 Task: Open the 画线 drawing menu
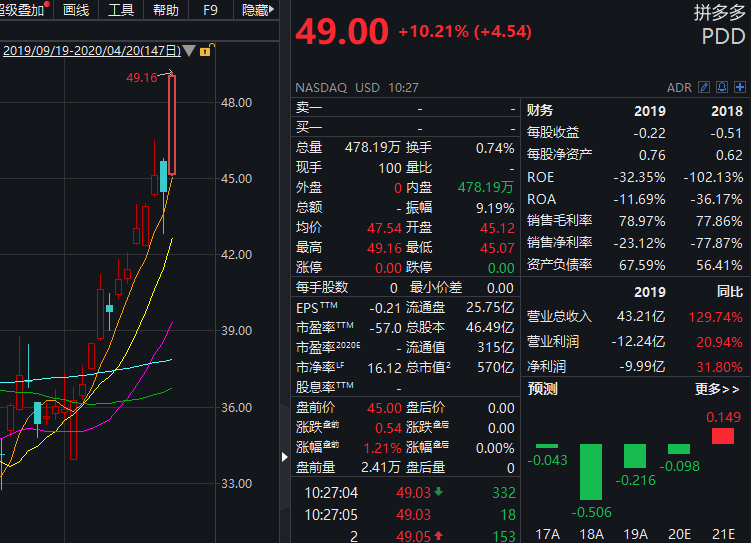click(x=76, y=10)
